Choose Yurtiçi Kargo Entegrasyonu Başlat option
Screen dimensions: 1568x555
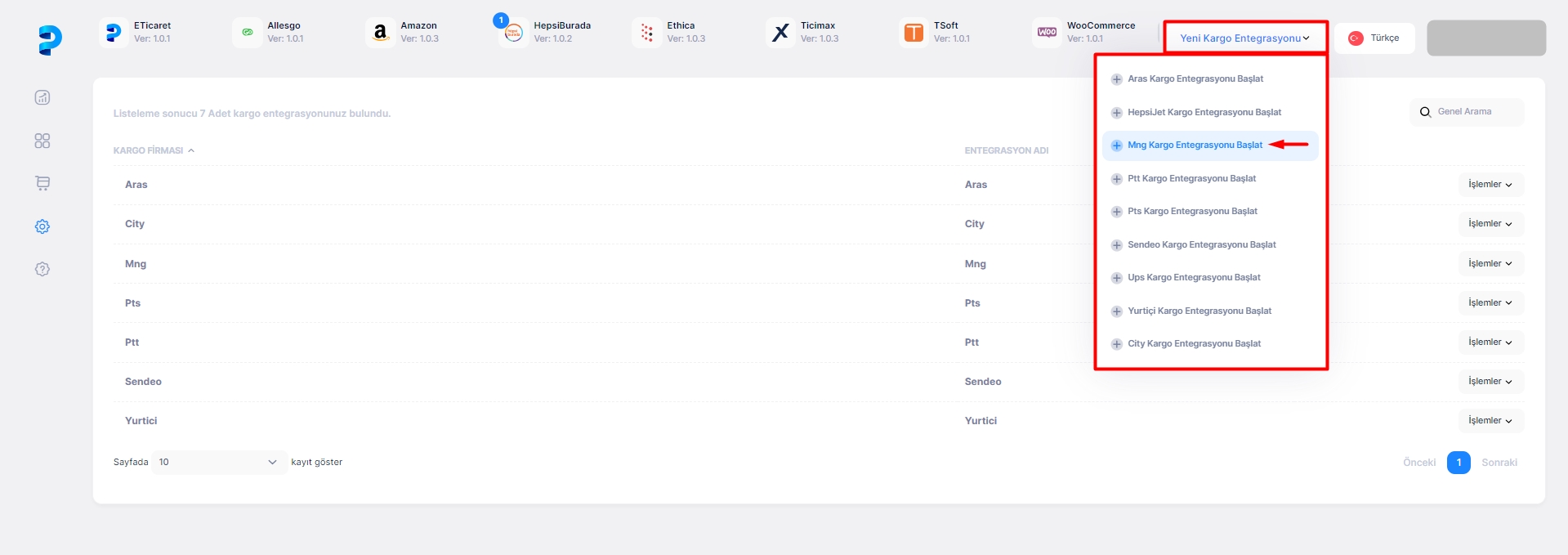click(x=1199, y=311)
